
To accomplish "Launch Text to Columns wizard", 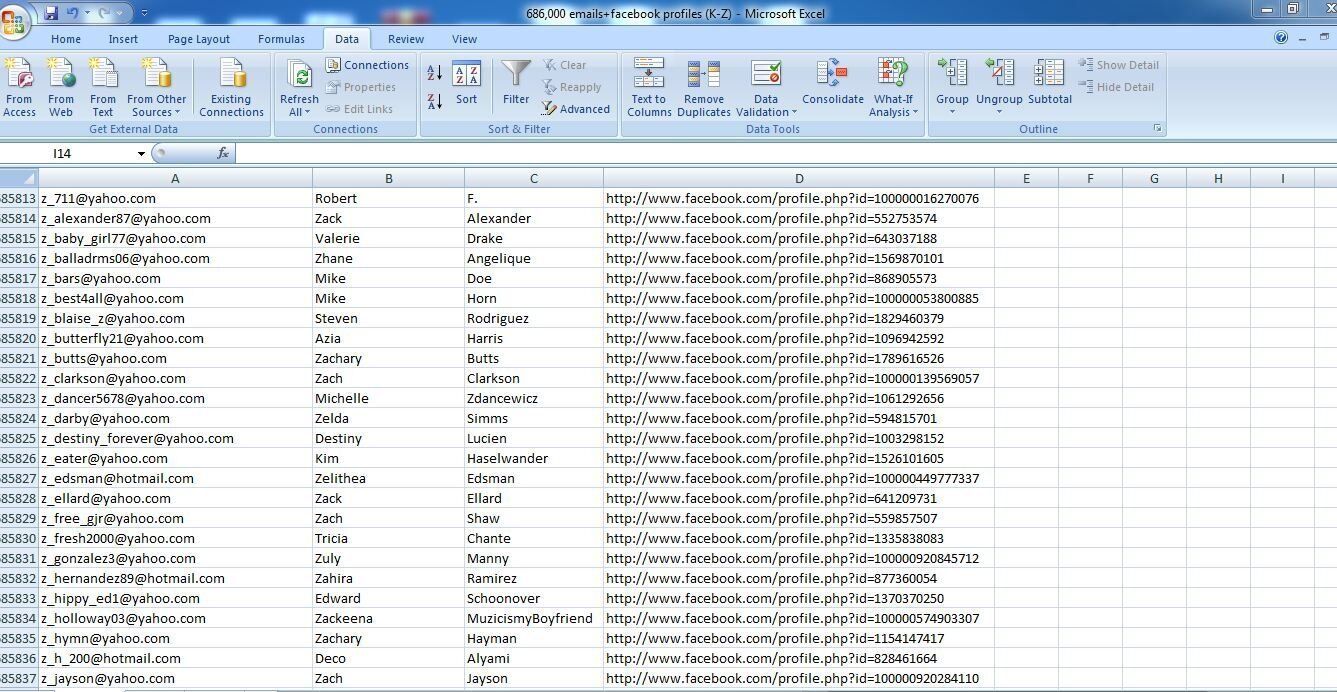I will pos(649,88).
